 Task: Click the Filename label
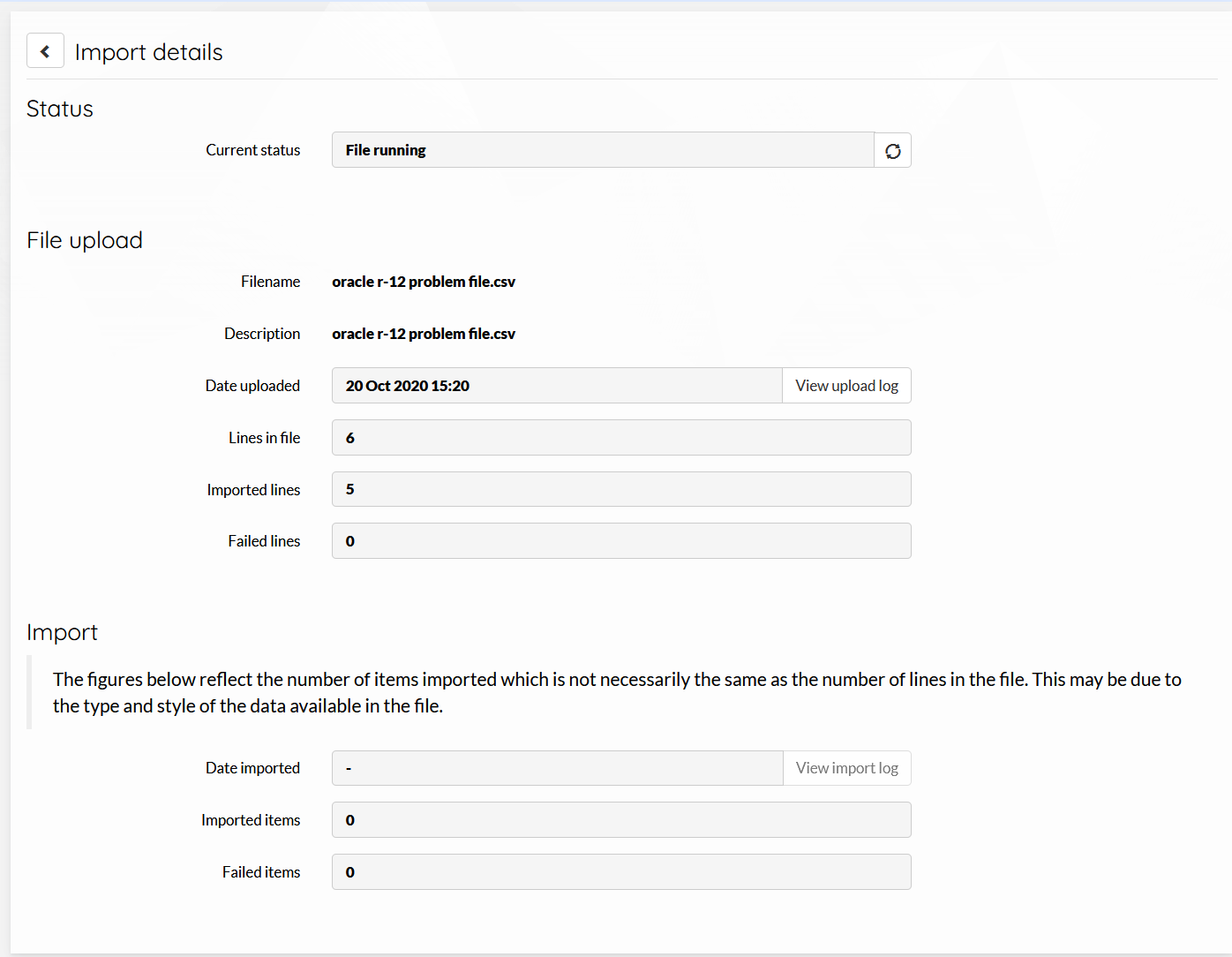tap(271, 282)
